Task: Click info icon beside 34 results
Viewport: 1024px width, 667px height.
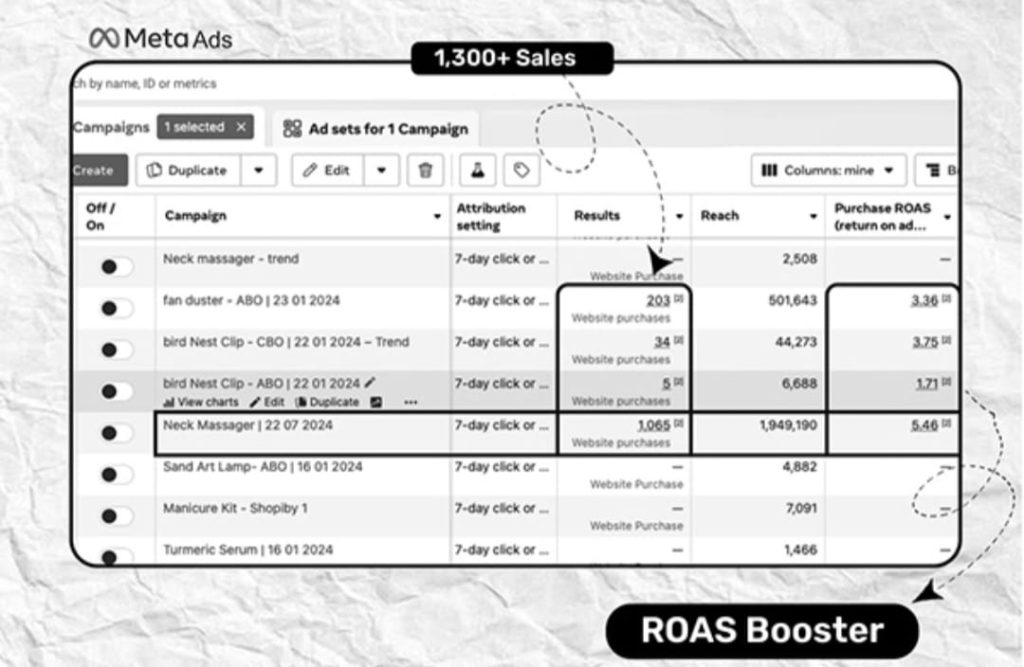Action: pyautogui.click(x=679, y=340)
